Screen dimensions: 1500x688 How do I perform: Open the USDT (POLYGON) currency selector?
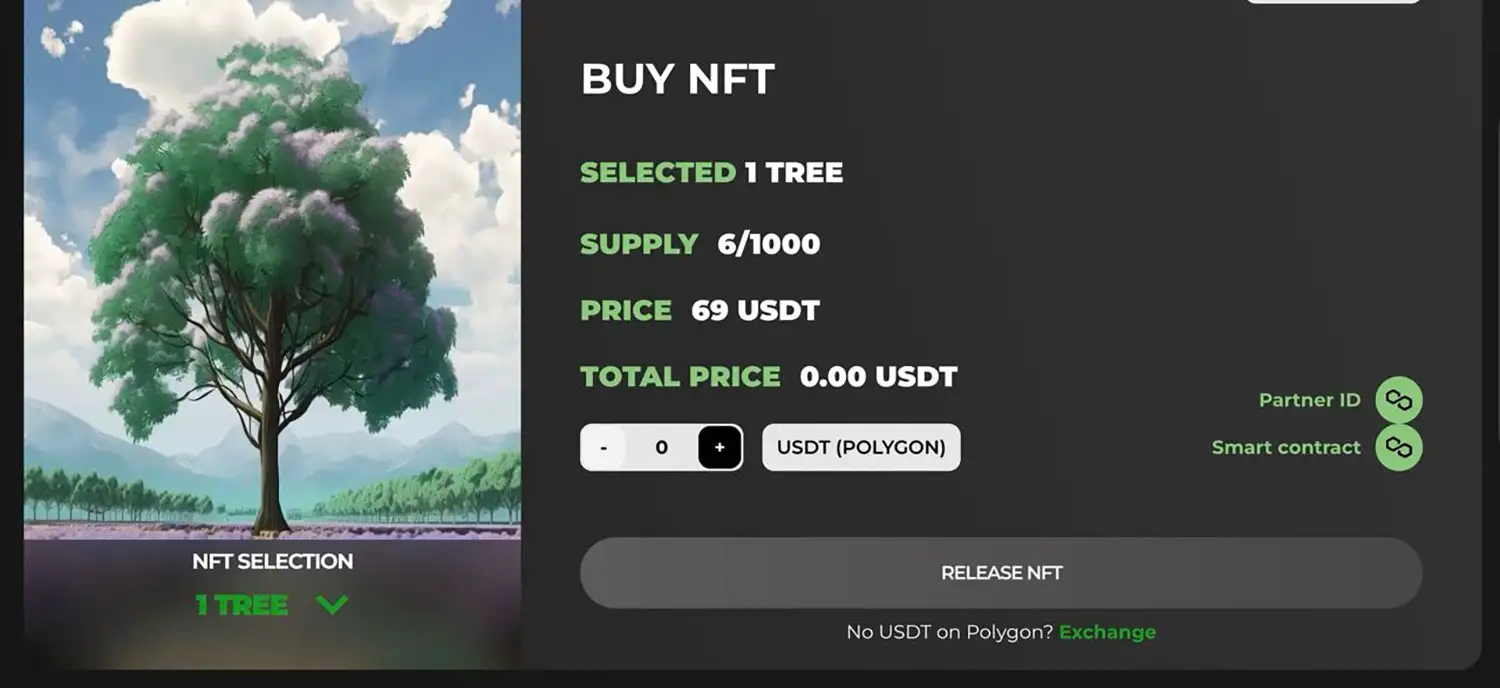pyautogui.click(x=861, y=447)
